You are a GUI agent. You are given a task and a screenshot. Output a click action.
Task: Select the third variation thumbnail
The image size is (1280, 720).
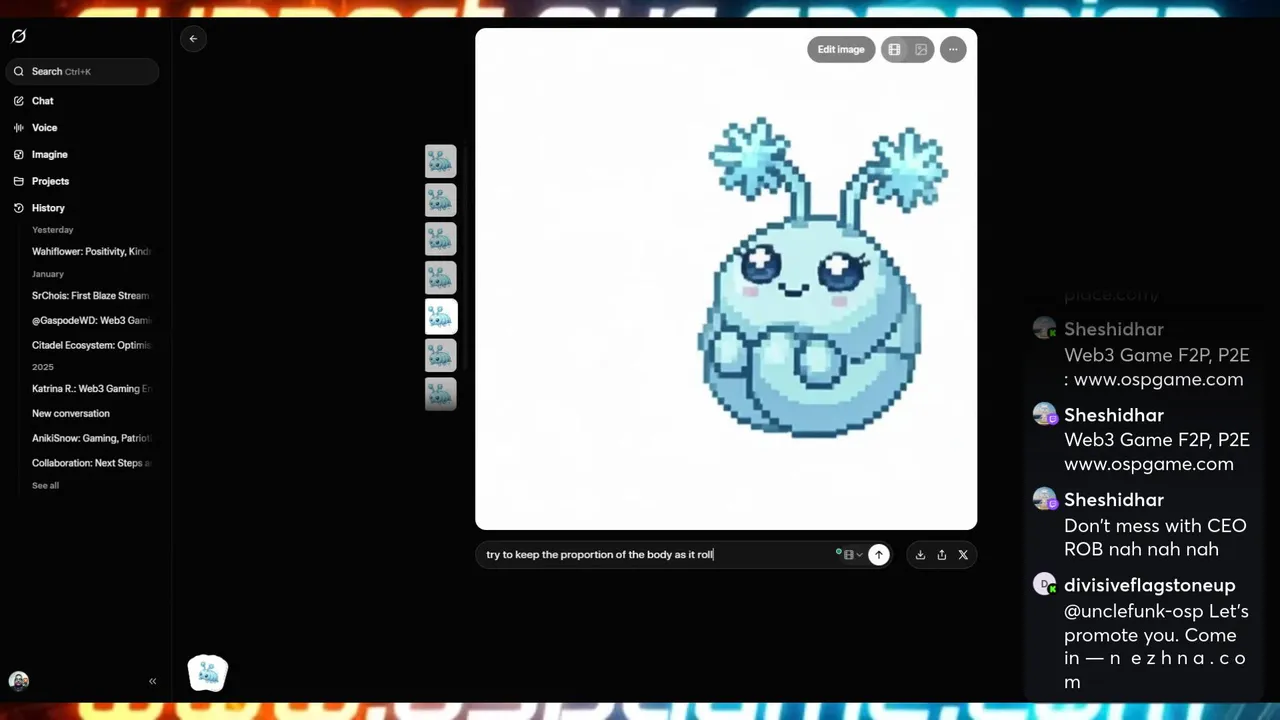[x=440, y=239]
